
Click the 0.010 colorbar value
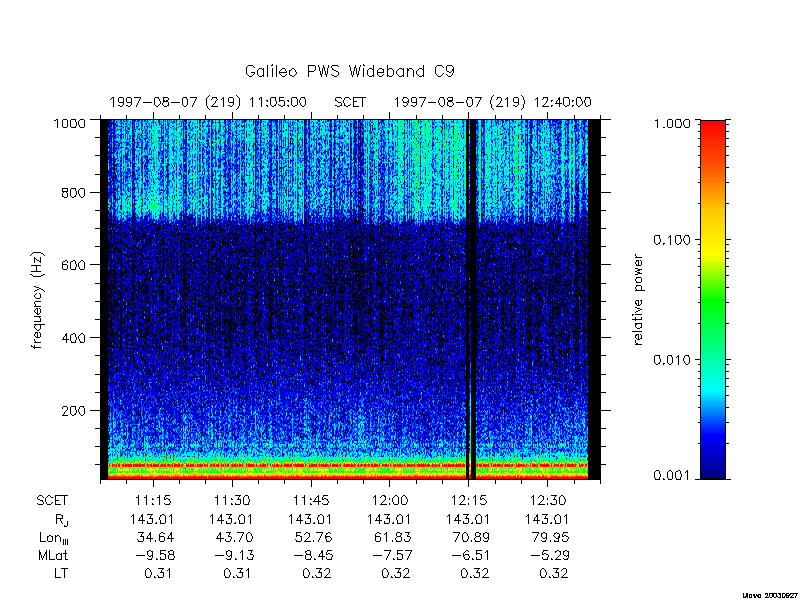[x=672, y=360]
